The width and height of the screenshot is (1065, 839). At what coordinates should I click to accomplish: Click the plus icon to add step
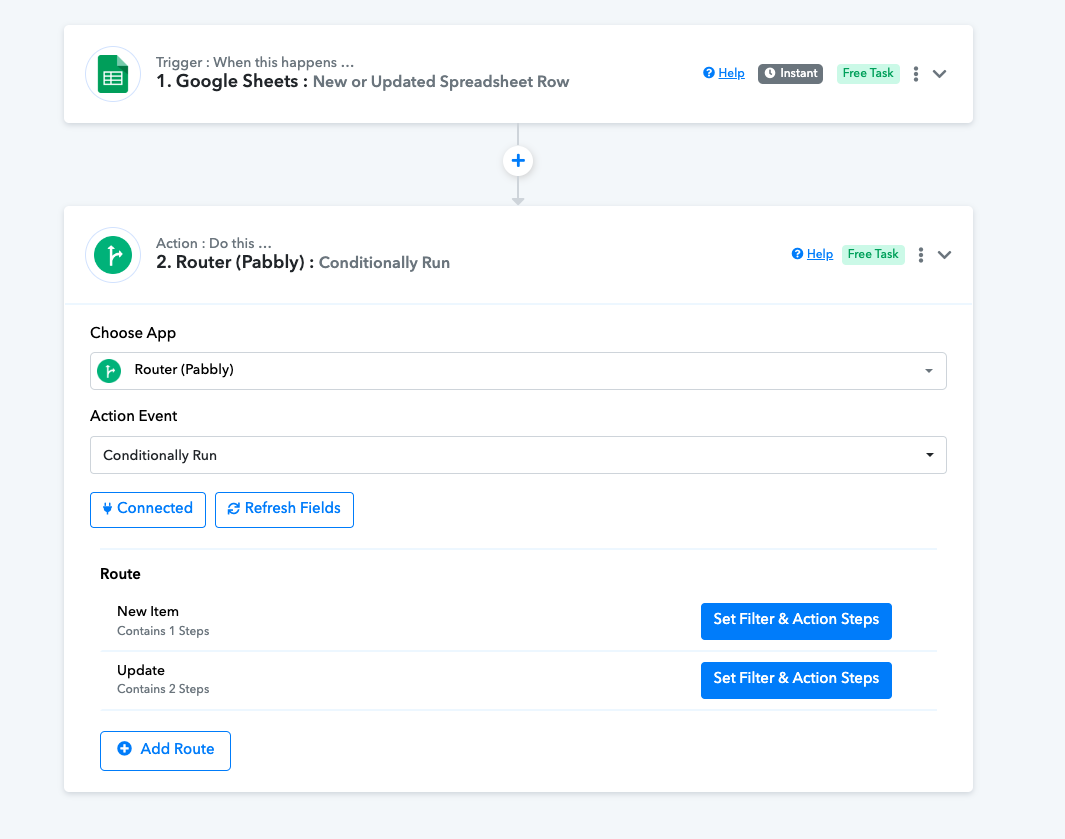[518, 161]
